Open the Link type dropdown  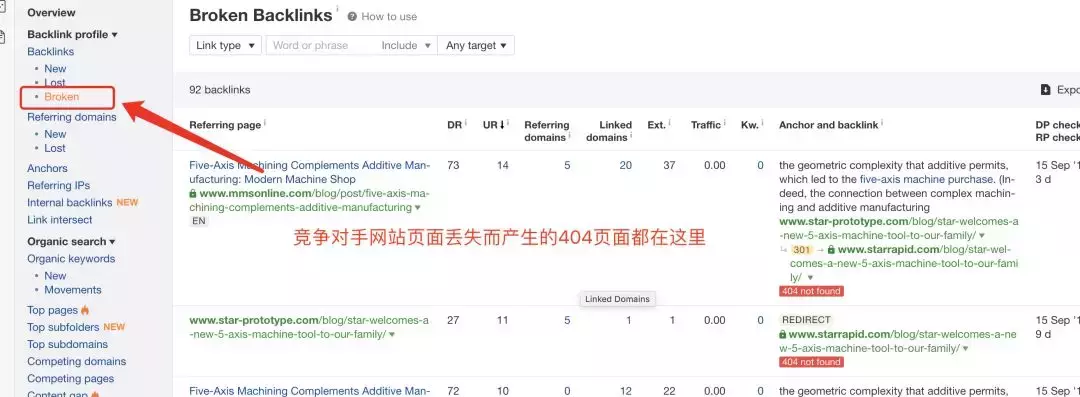tap(225, 45)
